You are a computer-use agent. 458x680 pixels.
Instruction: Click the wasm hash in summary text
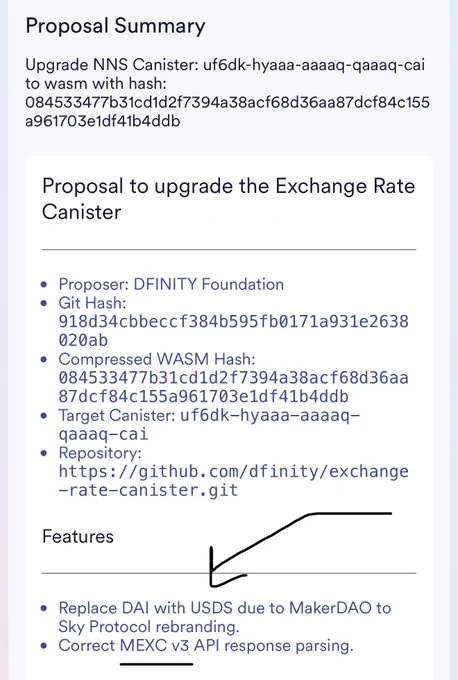(x=227, y=111)
